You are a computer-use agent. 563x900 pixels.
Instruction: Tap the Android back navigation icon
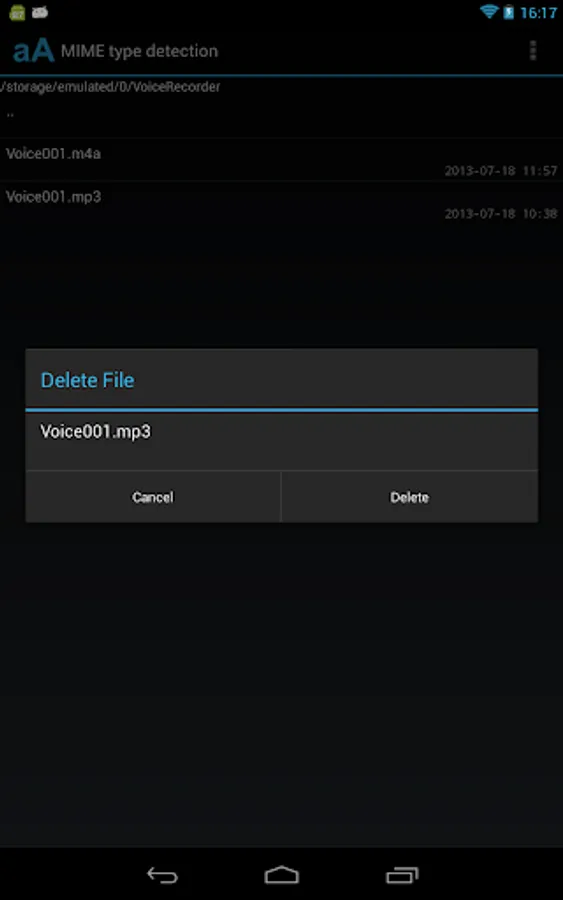tap(162, 875)
